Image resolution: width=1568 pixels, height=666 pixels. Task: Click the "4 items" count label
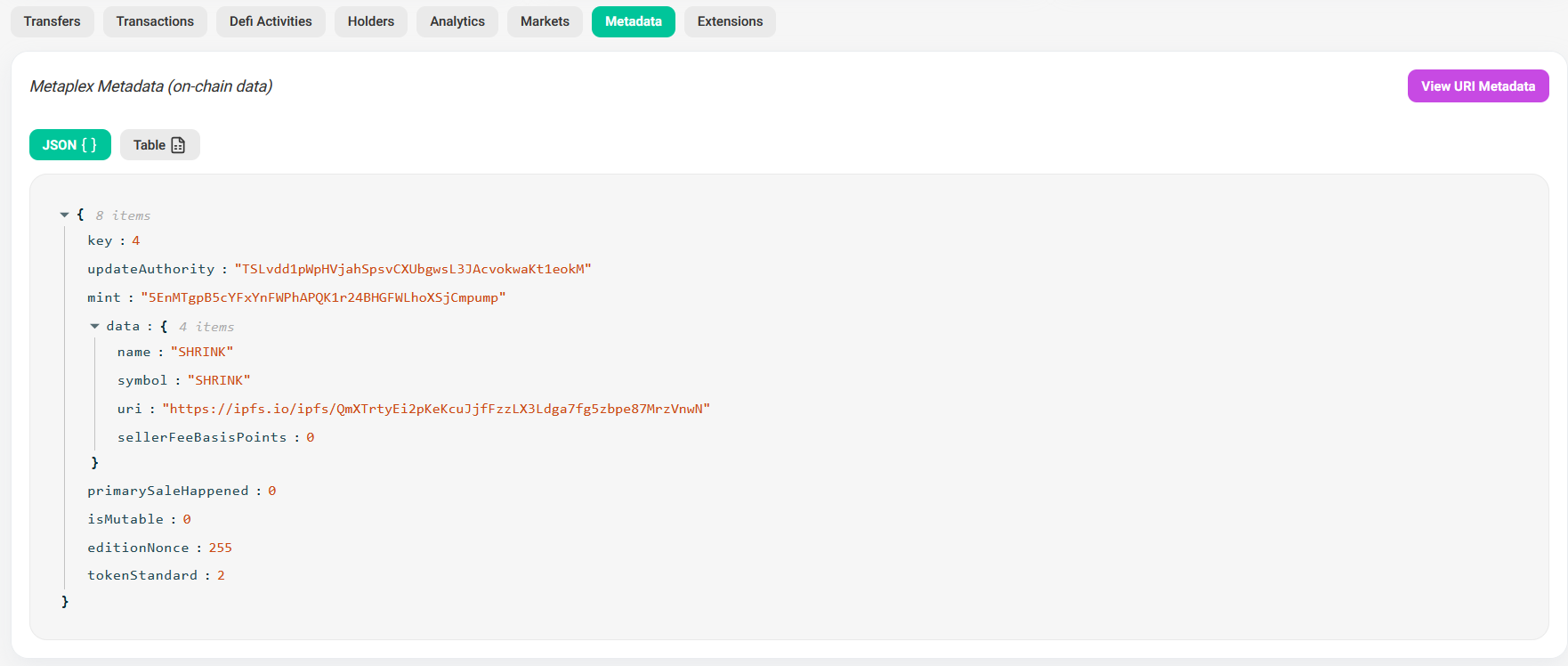pos(206,327)
